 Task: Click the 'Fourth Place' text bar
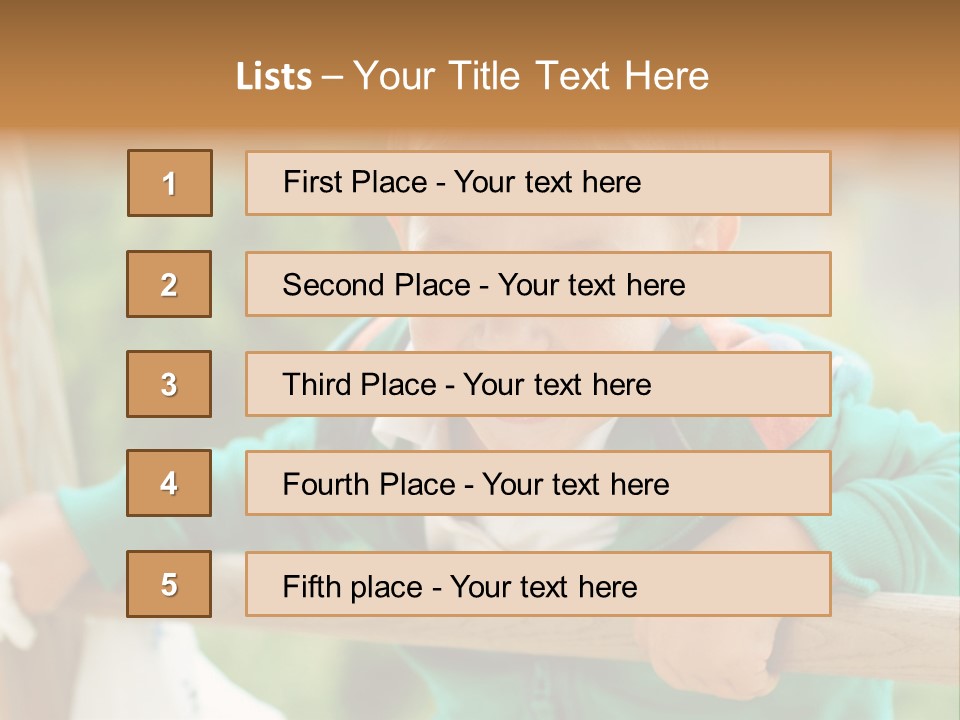click(x=538, y=483)
